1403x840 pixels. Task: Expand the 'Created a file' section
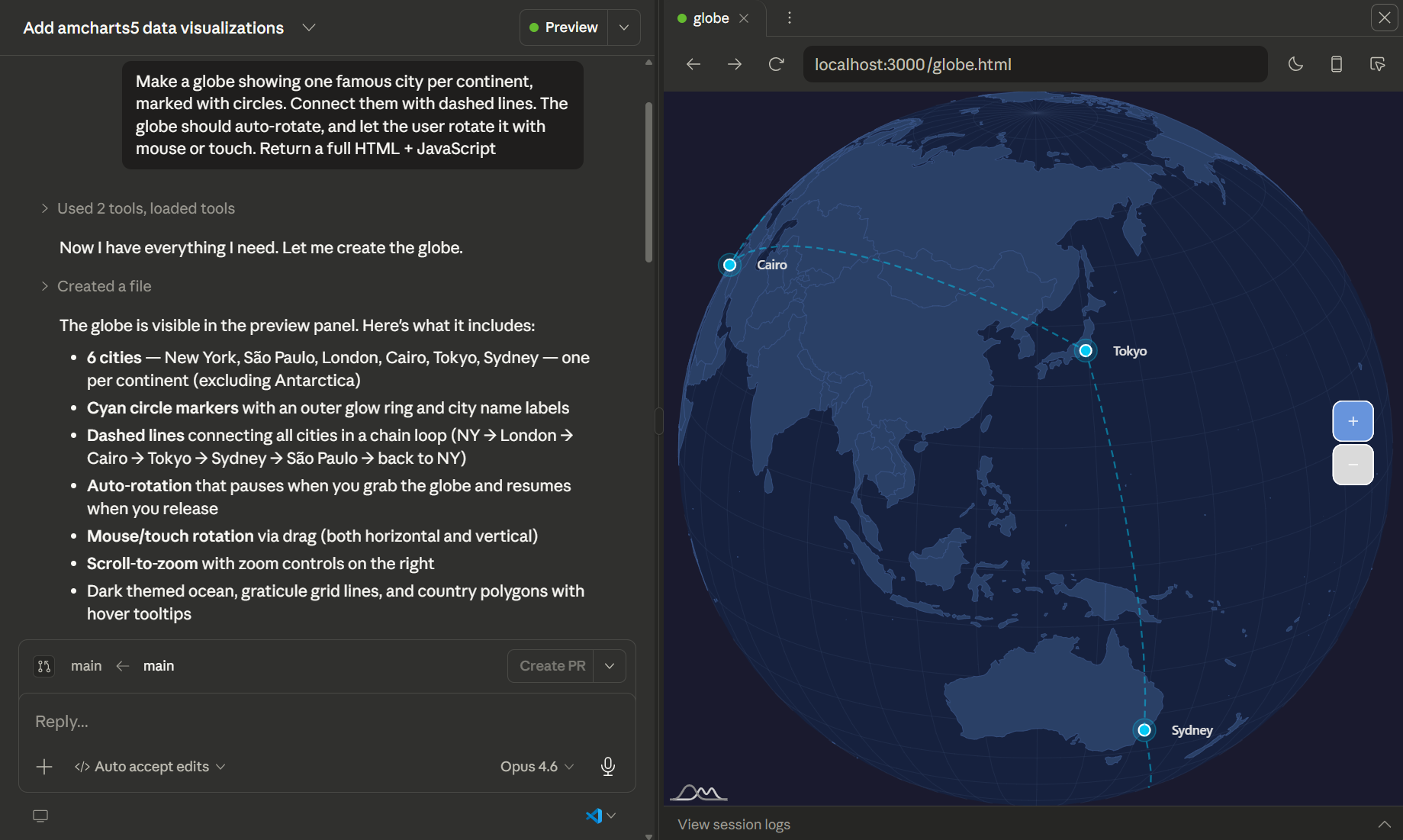[104, 286]
